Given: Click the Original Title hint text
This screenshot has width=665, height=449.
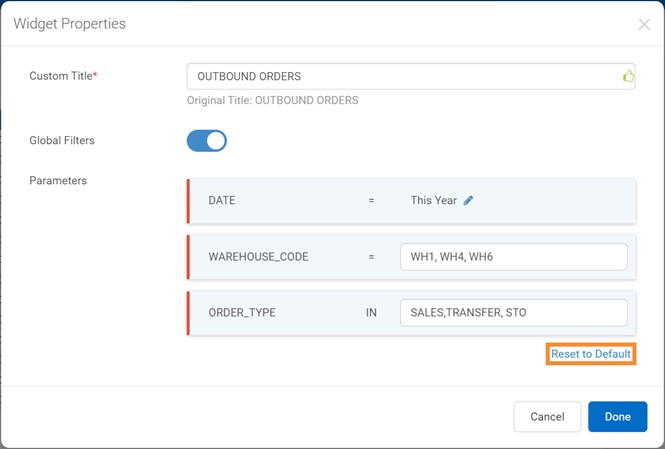Looking at the screenshot, I should pos(272,100).
